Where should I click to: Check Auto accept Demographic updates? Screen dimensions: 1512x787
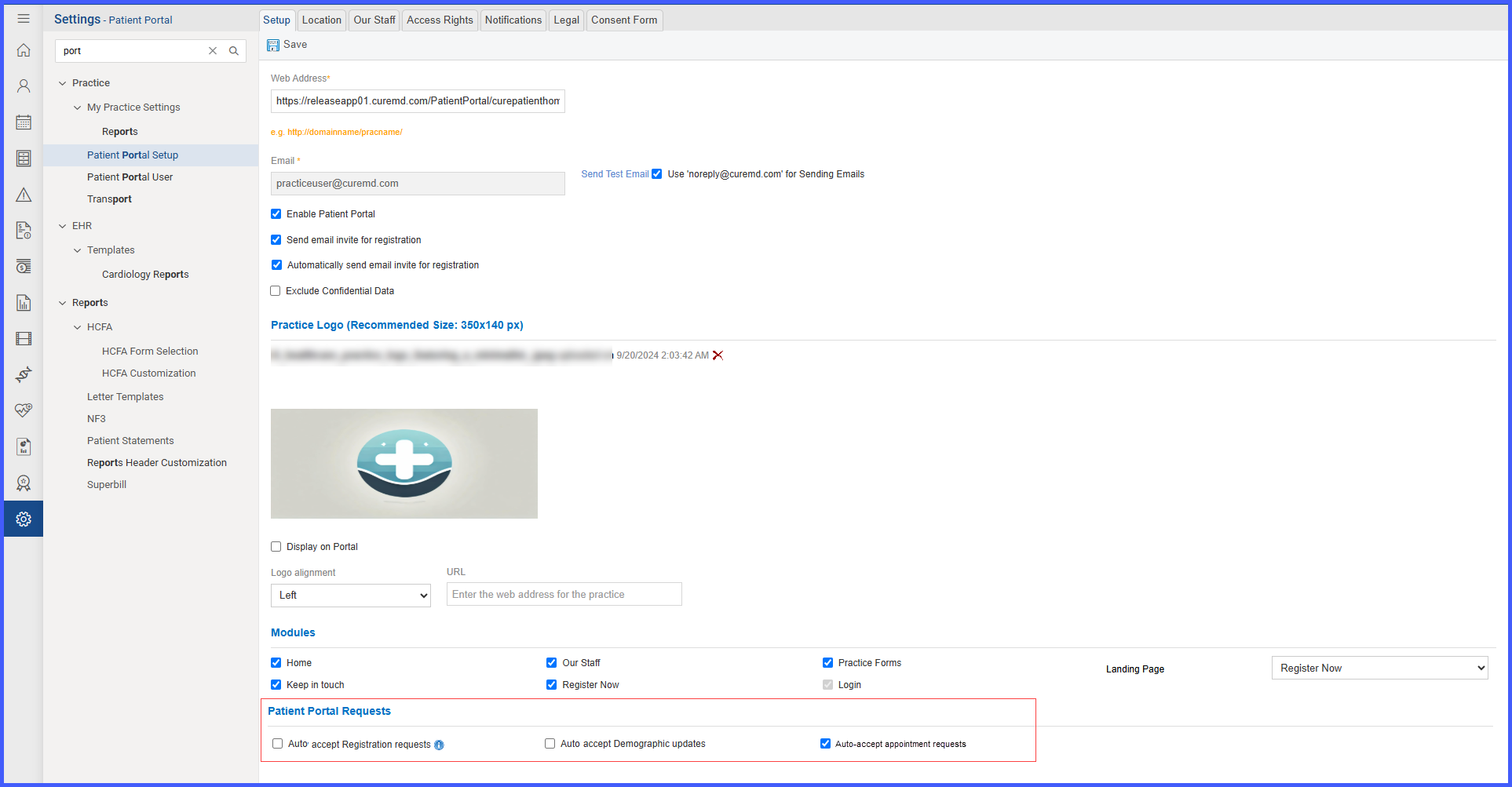[550, 744]
